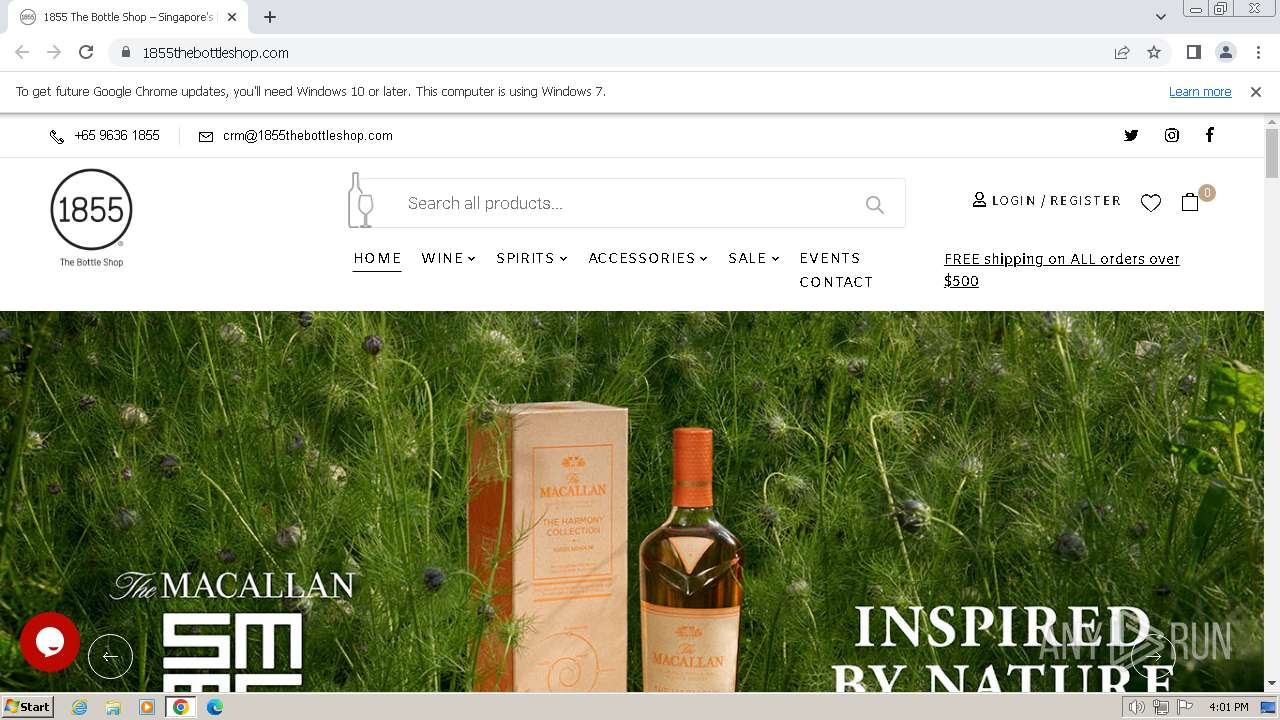
Task: Click the phone icon beside +65 9636 1855
Action: tap(57, 136)
